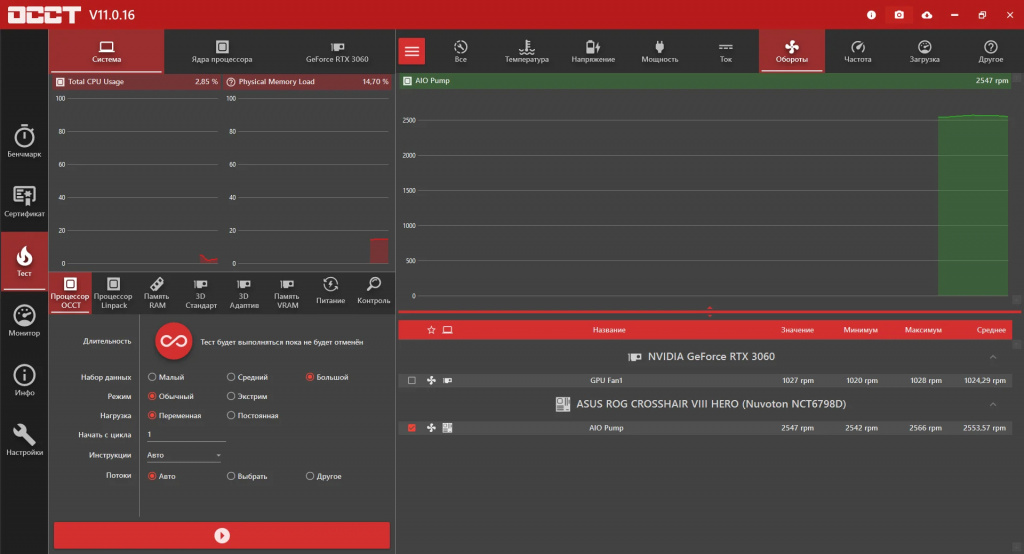The height and width of the screenshot is (554, 1024).
Task: Switch to the Система tab
Action: click(106, 52)
